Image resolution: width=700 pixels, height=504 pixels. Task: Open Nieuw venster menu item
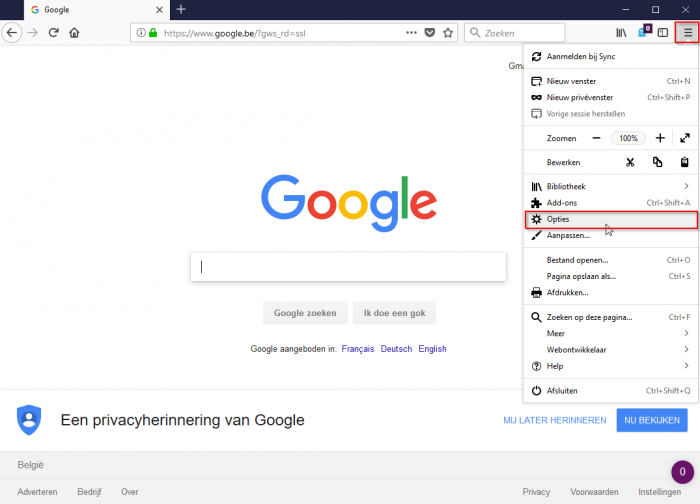coord(610,81)
